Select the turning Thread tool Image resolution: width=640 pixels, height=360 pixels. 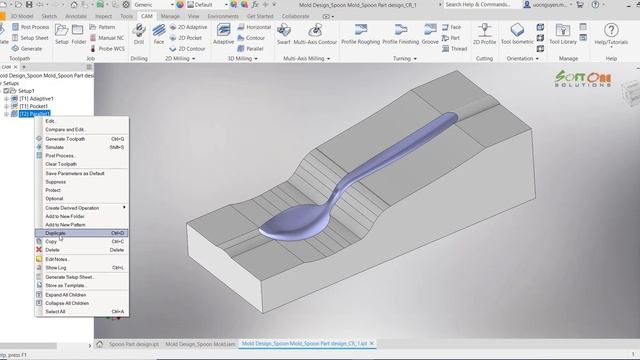[x=454, y=49]
